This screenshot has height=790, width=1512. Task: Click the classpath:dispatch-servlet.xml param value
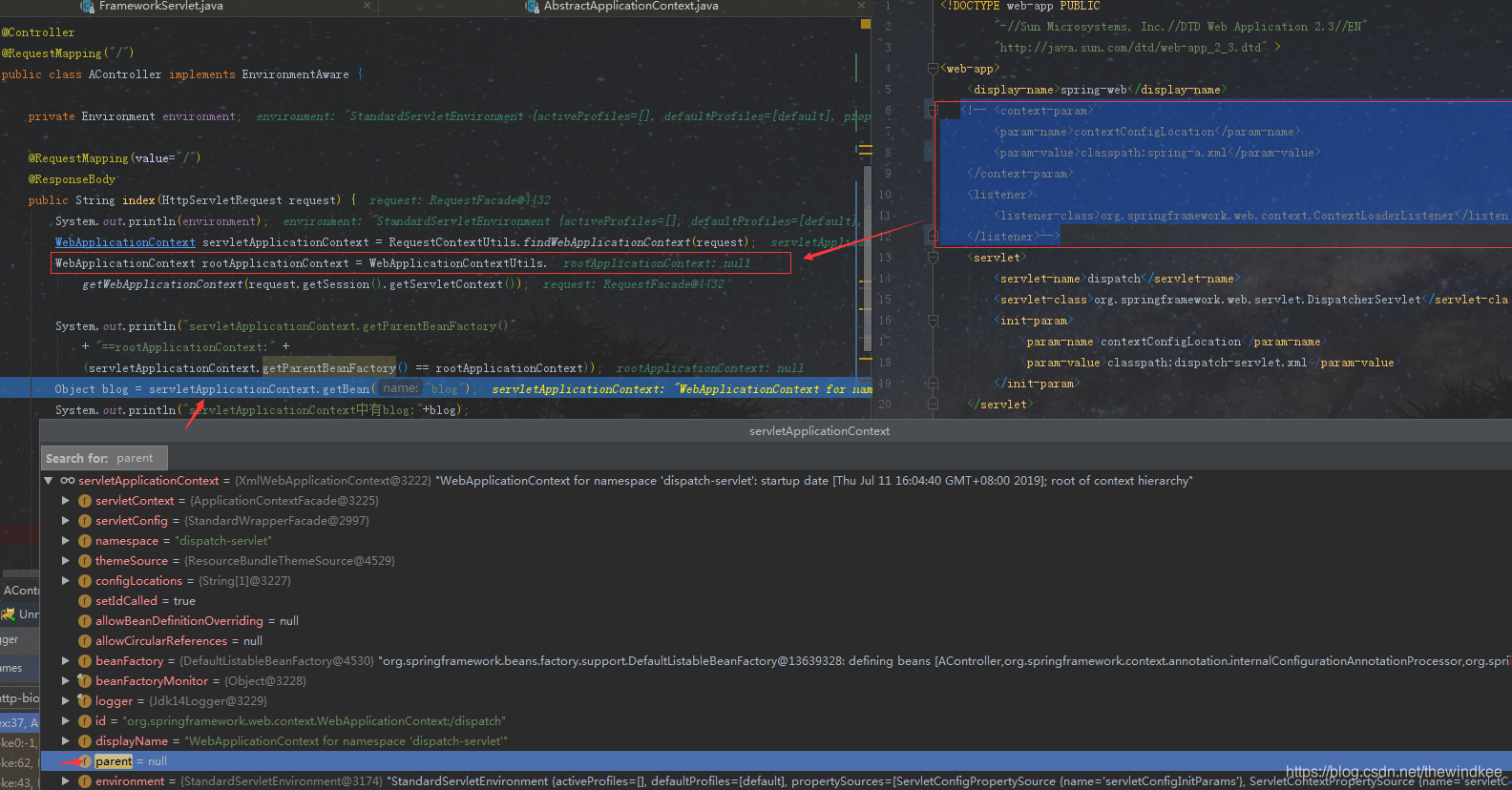tap(1207, 363)
